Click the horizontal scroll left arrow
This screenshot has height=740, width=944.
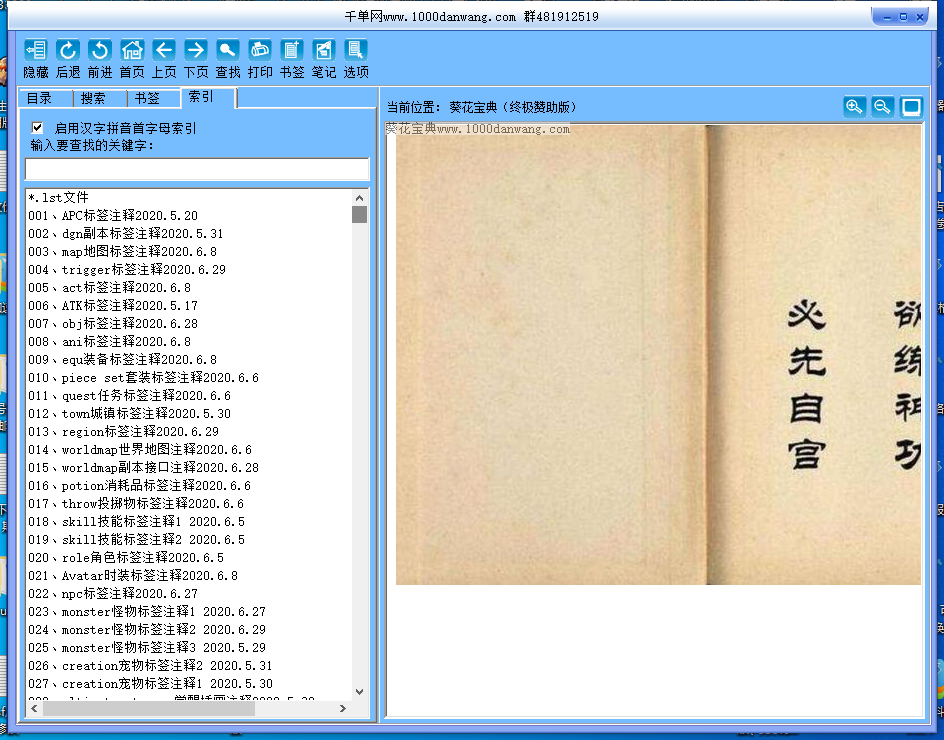34,708
